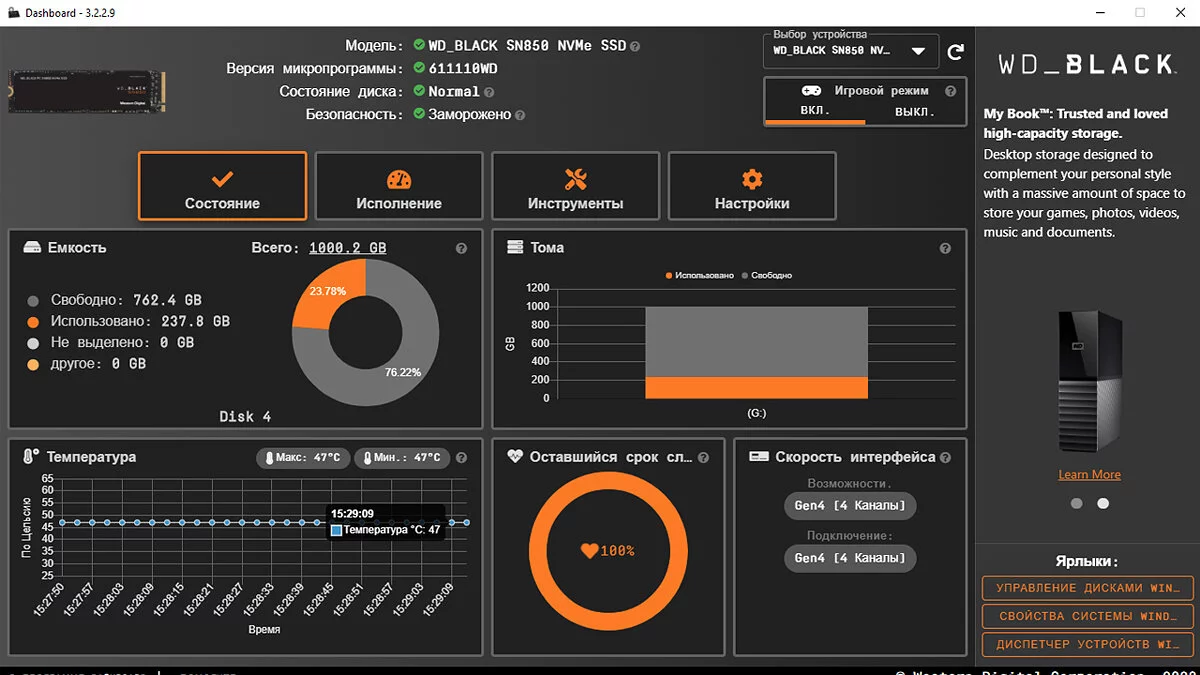
Task: Click help icon next to Состояние диска Normal
Action: (x=489, y=92)
